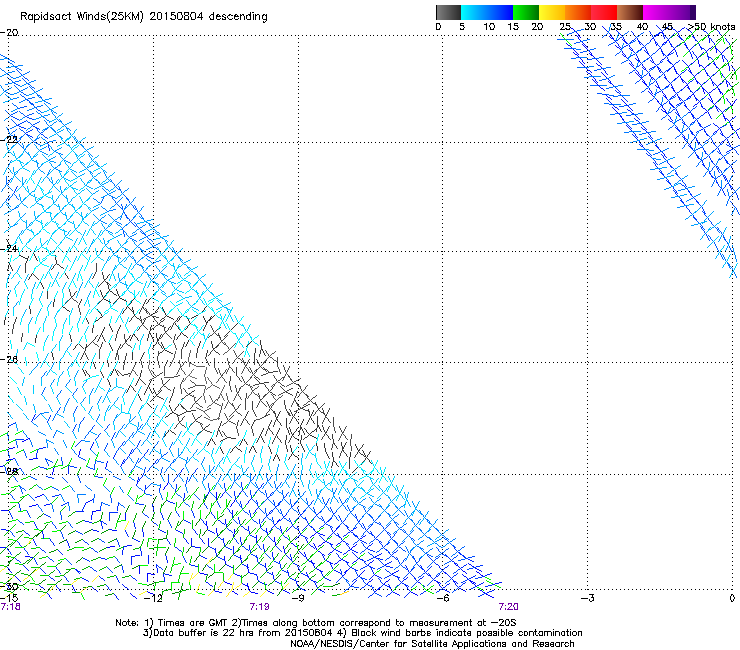Click the NOAA/NESDIS credit line
This screenshot has width=740, height=650.
click(432, 644)
